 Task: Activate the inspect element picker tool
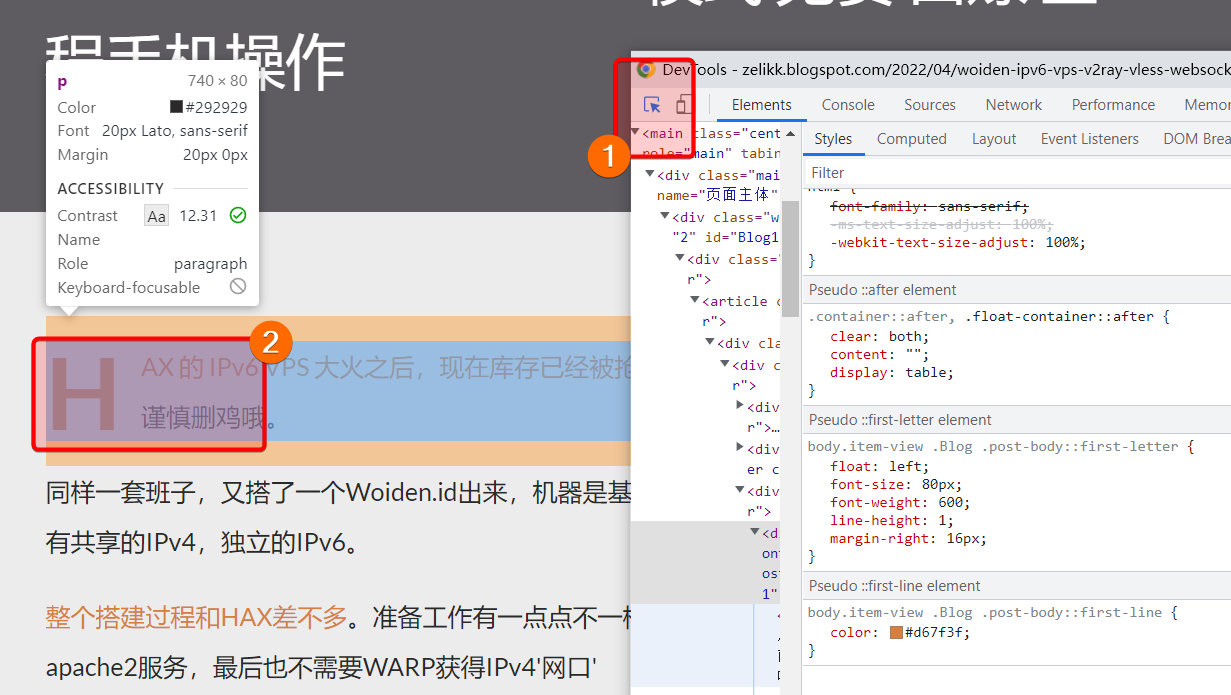[x=652, y=105]
